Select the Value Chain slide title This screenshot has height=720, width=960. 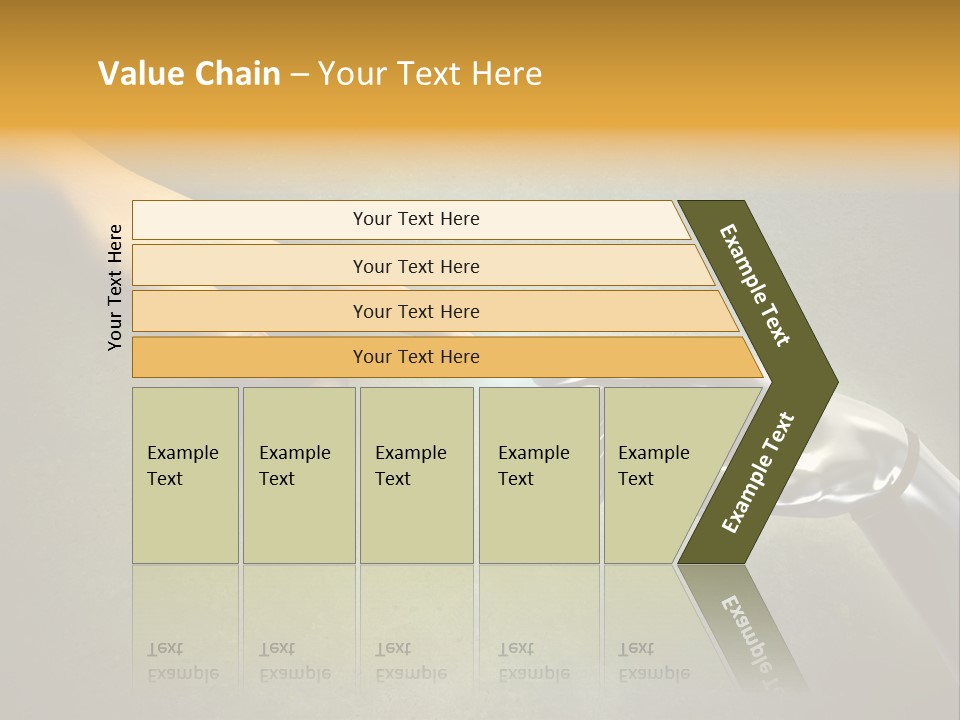click(x=320, y=73)
